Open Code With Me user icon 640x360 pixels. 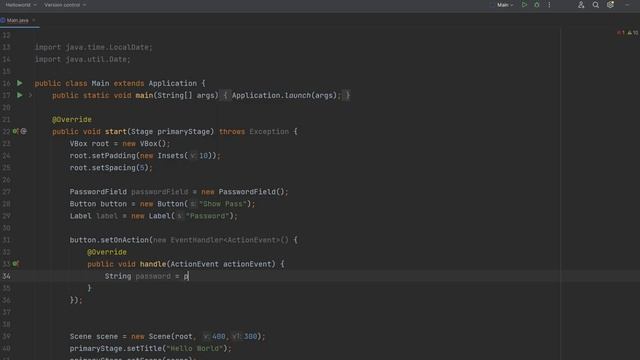581,5
